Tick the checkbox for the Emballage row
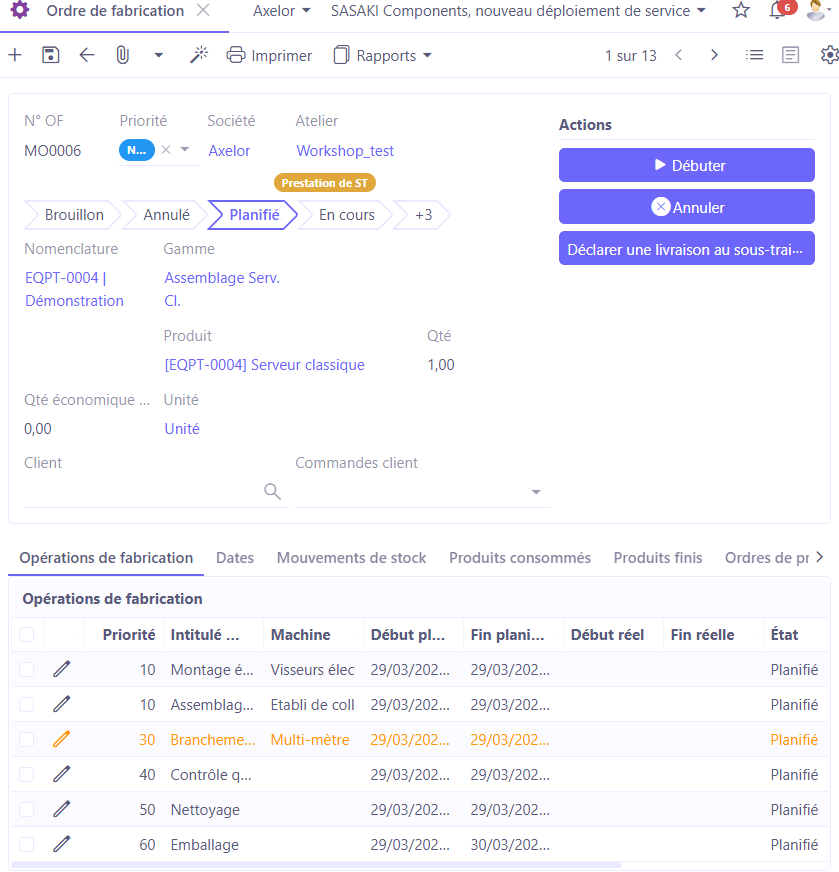This screenshot has height=872, width=839. 27,844
